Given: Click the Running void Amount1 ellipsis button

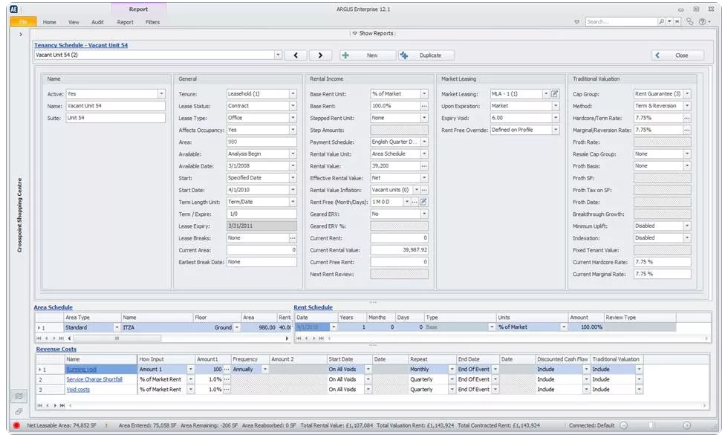Looking at the screenshot, I should click(x=227, y=369).
